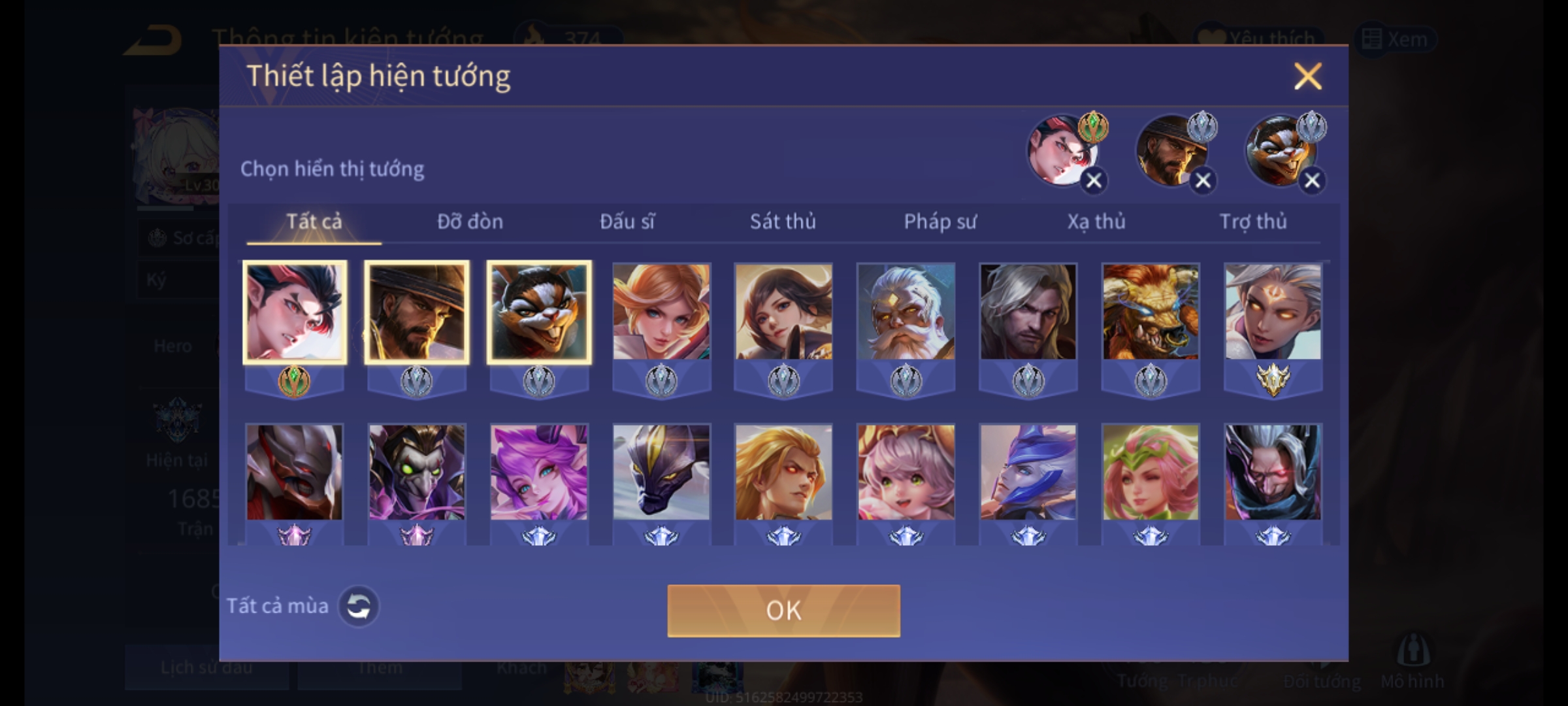1568x706 pixels.
Task: Remove the first selected hero via X badge
Action: (x=1094, y=180)
